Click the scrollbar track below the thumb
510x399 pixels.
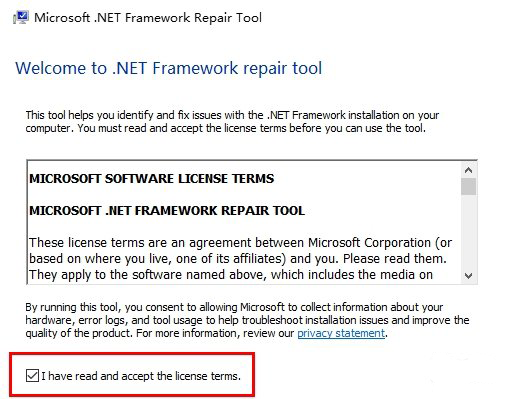tap(468, 232)
